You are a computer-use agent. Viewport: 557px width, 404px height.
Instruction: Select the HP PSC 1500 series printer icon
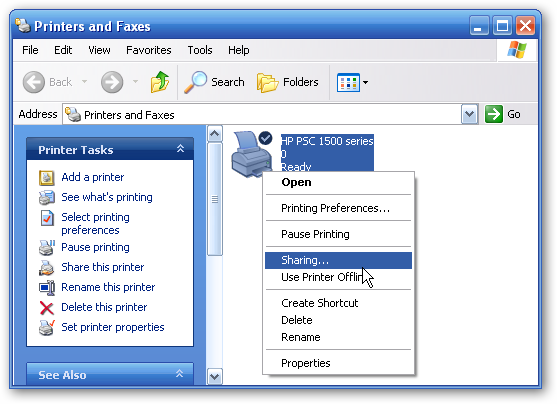coord(252,153)
